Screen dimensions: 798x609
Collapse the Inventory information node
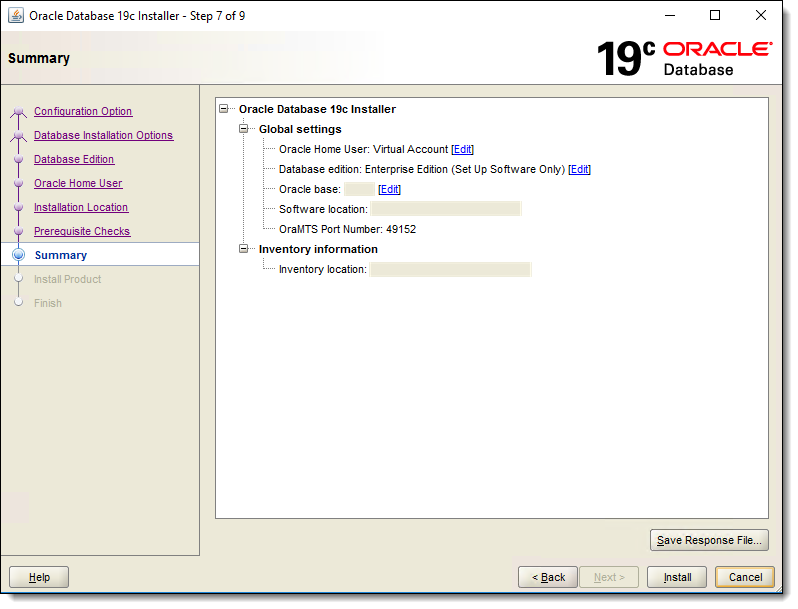point(244,249)
